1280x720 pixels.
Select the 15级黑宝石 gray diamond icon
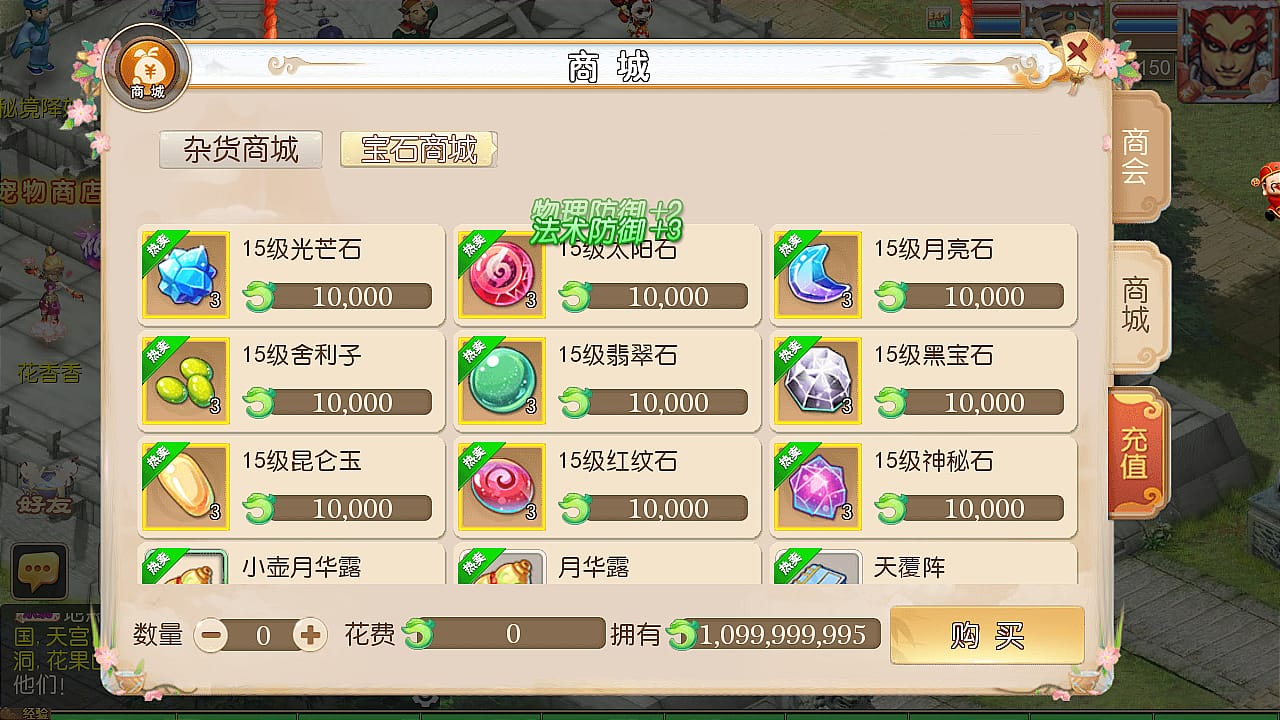818,380
